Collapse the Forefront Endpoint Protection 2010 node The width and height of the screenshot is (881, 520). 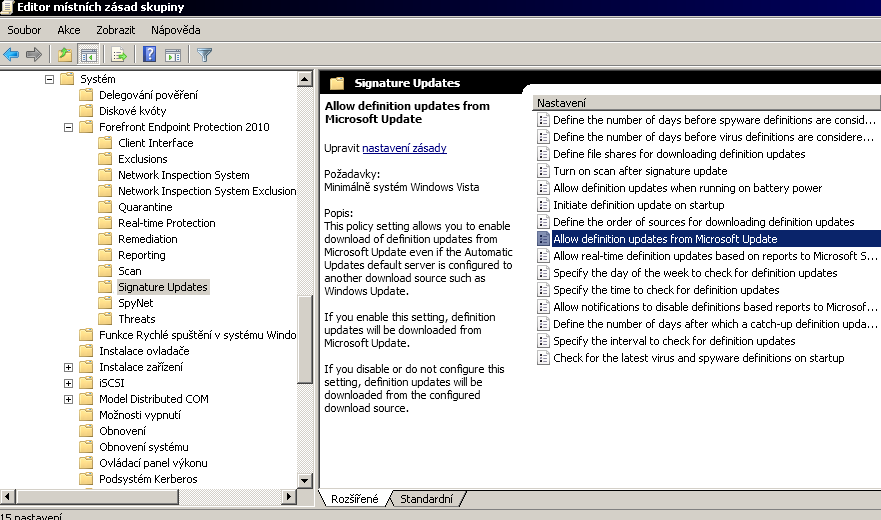click(x=69, y=127)
